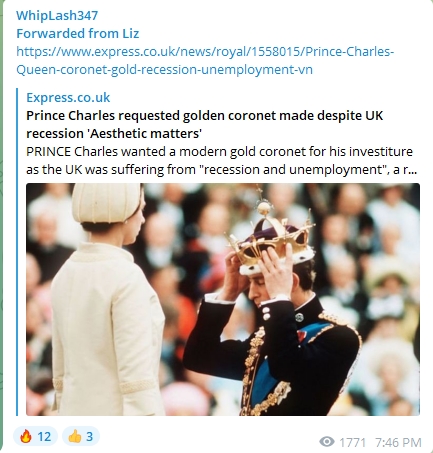The height and width of the screenshot is (453, 433).
Task: Click the fire reaction count 12
Action: [44, 436]
